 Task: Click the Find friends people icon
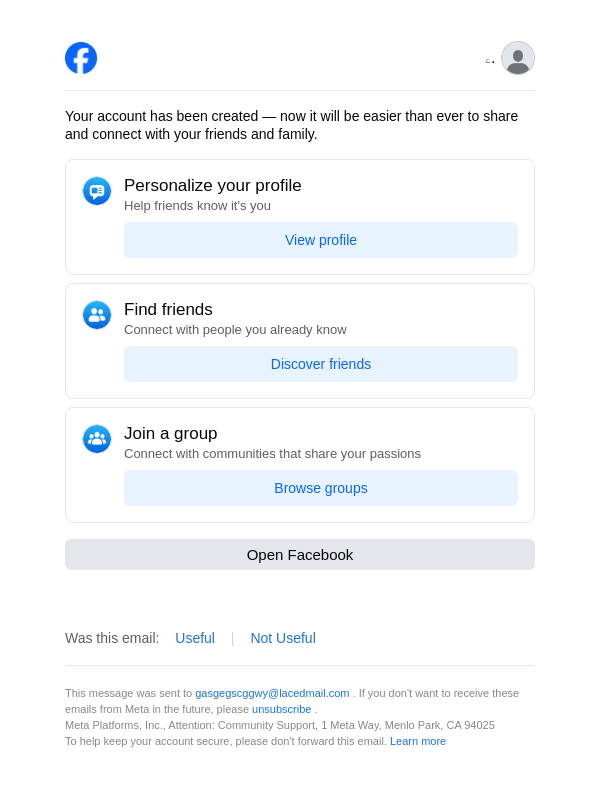click(97, 315)
